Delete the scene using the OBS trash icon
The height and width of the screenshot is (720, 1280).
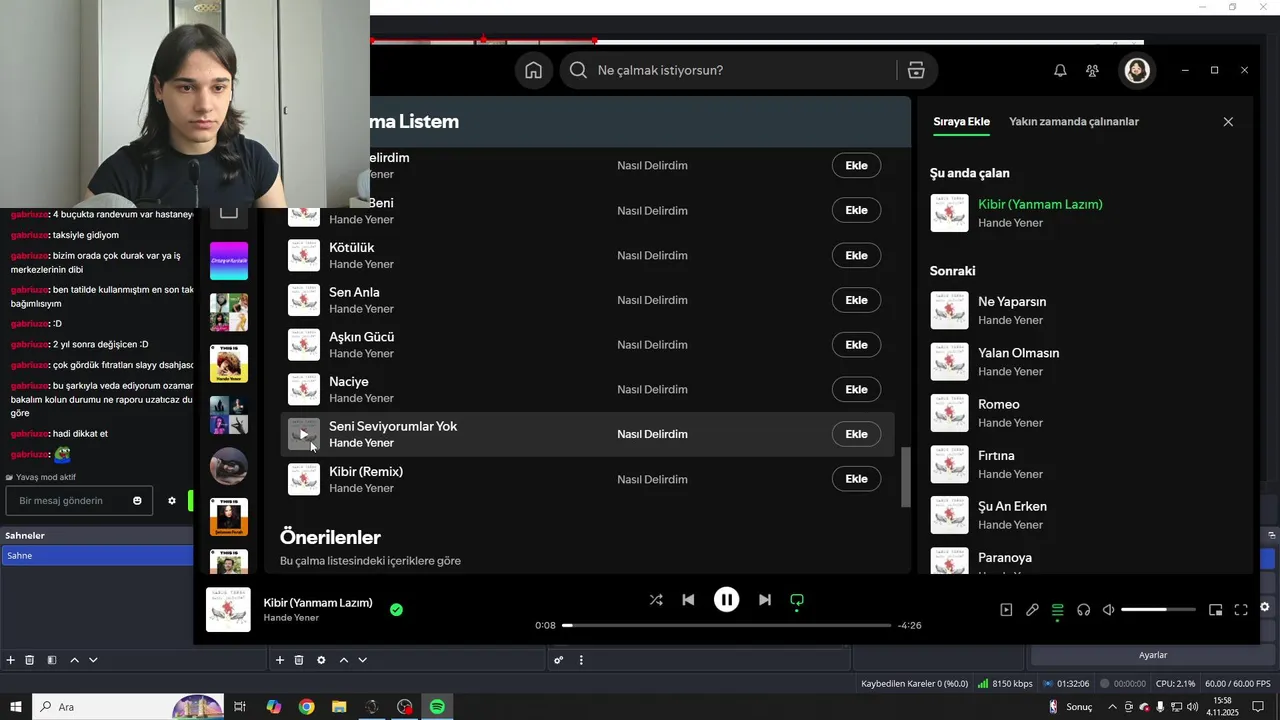point(30,660)
